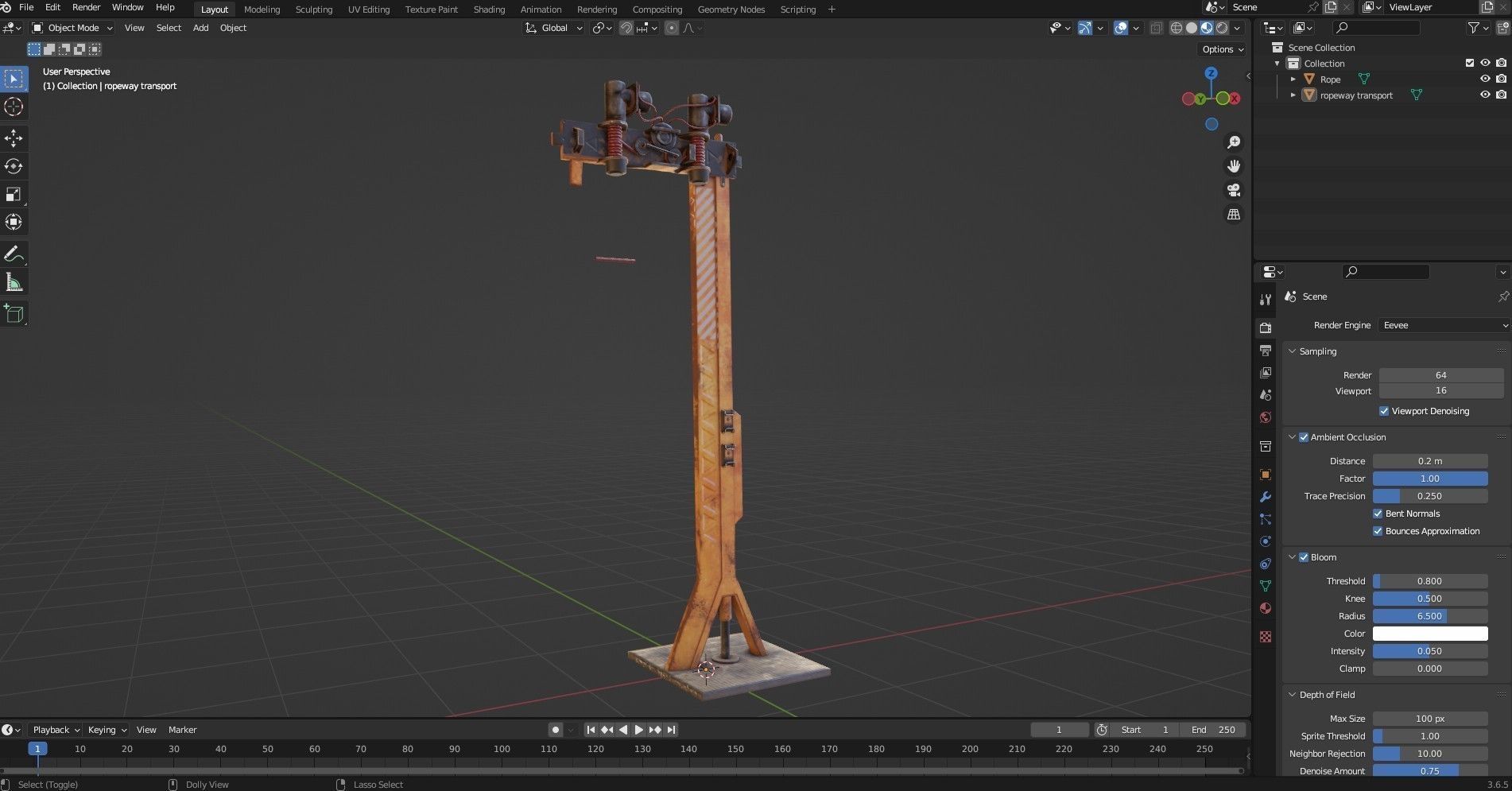The height and width of the screenshot is (791, 1512).
Task: Click the Bloom Color white swatch
Action: click(x=1429, y=634)
